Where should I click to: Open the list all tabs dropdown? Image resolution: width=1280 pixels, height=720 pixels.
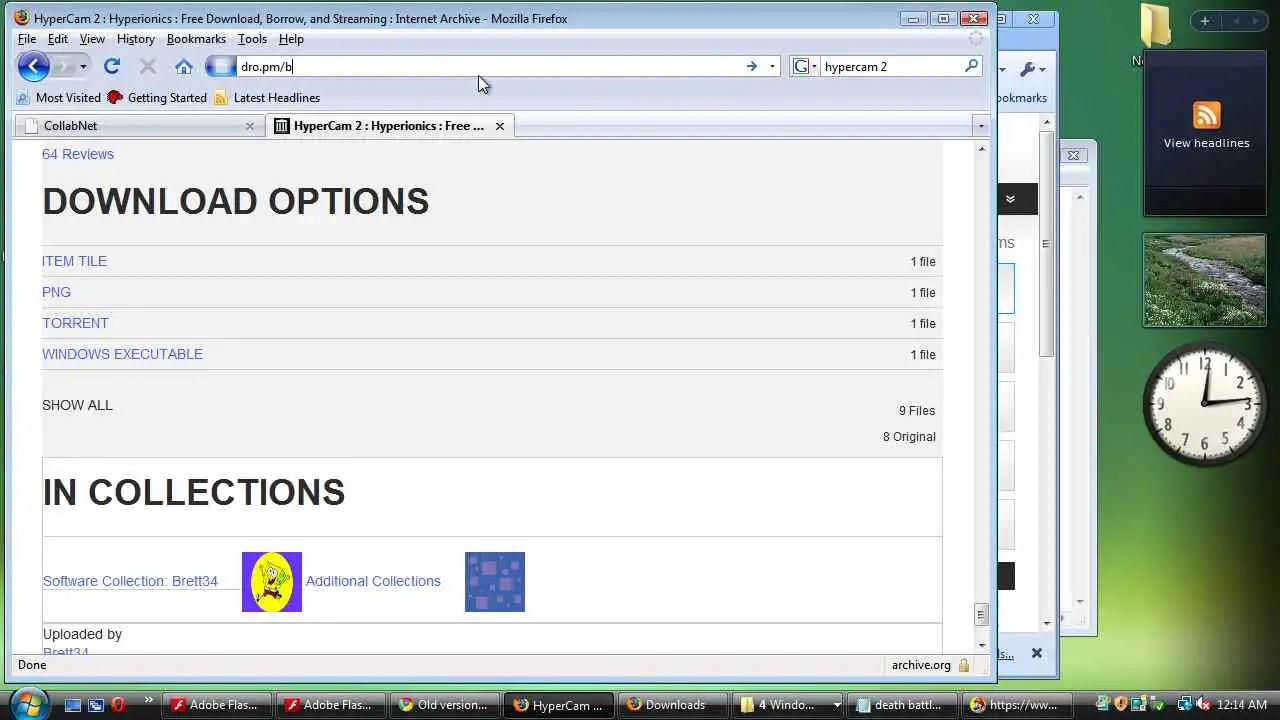[980, 126]
